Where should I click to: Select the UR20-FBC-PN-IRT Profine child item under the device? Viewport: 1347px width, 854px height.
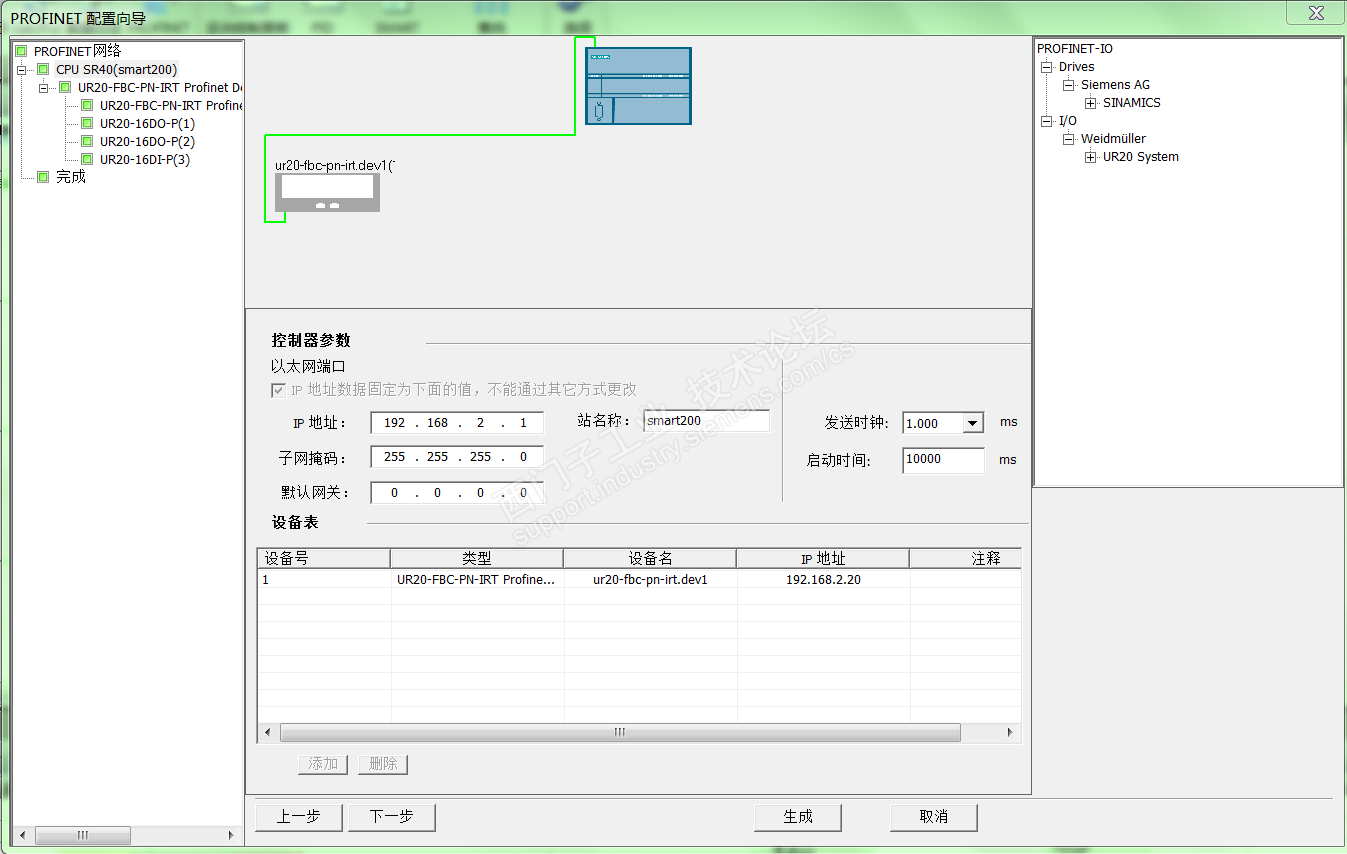171,105
